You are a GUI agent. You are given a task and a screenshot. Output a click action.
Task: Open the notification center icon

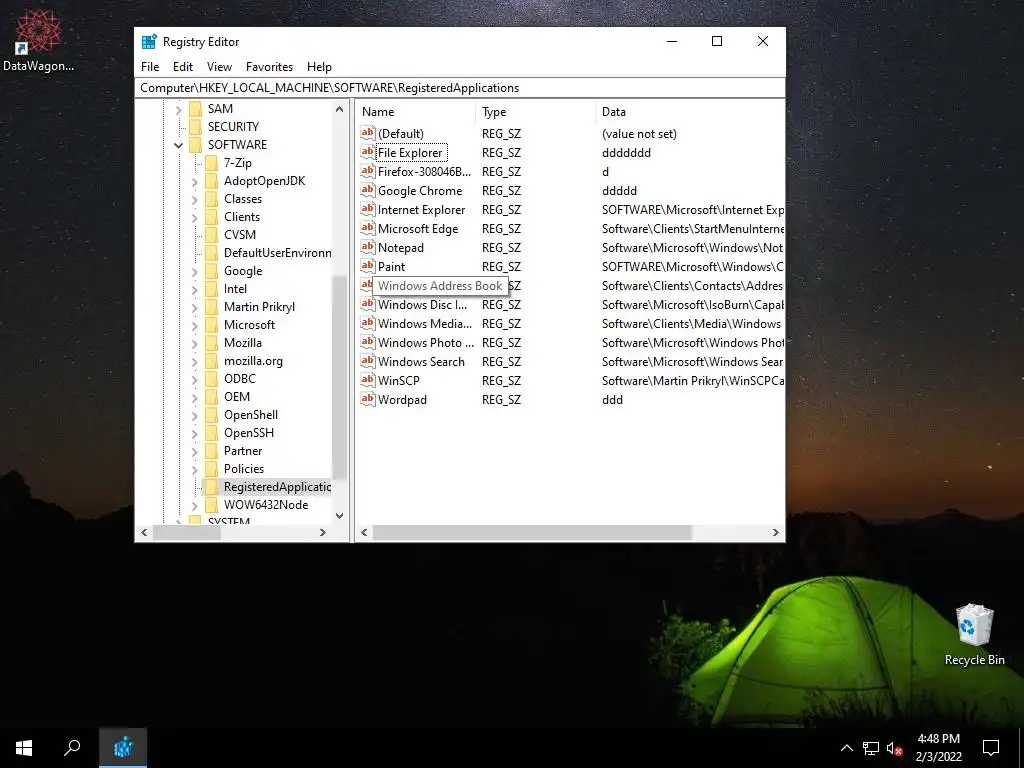[x=991, y=748]
